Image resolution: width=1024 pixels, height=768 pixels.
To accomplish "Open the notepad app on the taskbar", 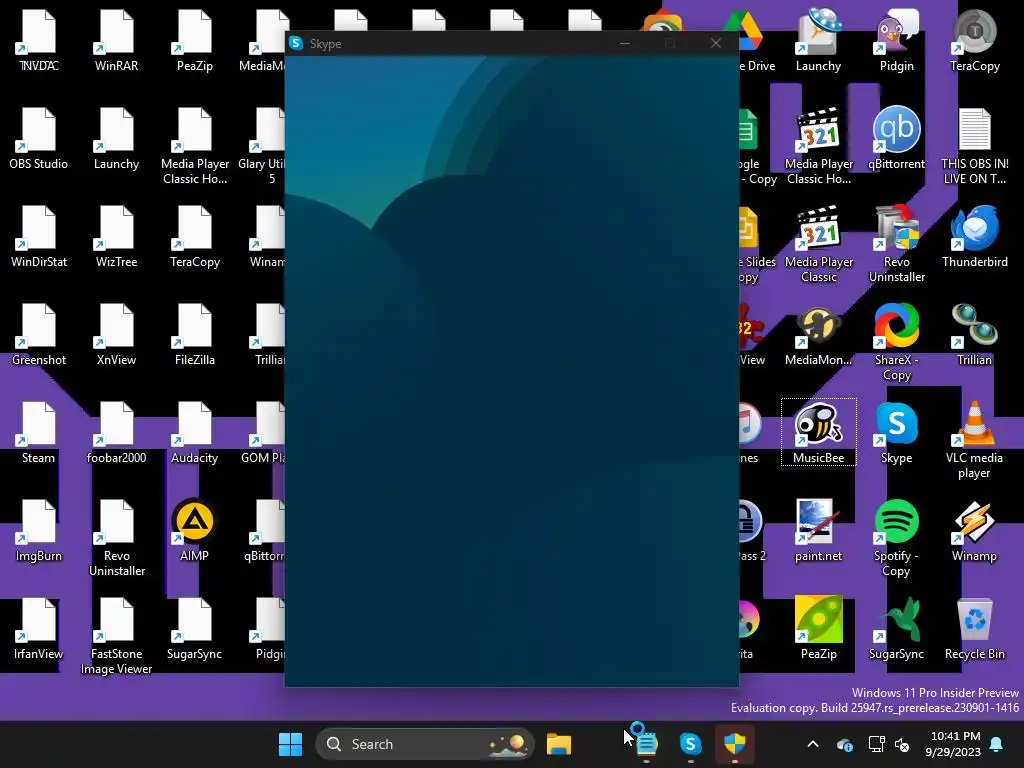I will pos(646,744).
